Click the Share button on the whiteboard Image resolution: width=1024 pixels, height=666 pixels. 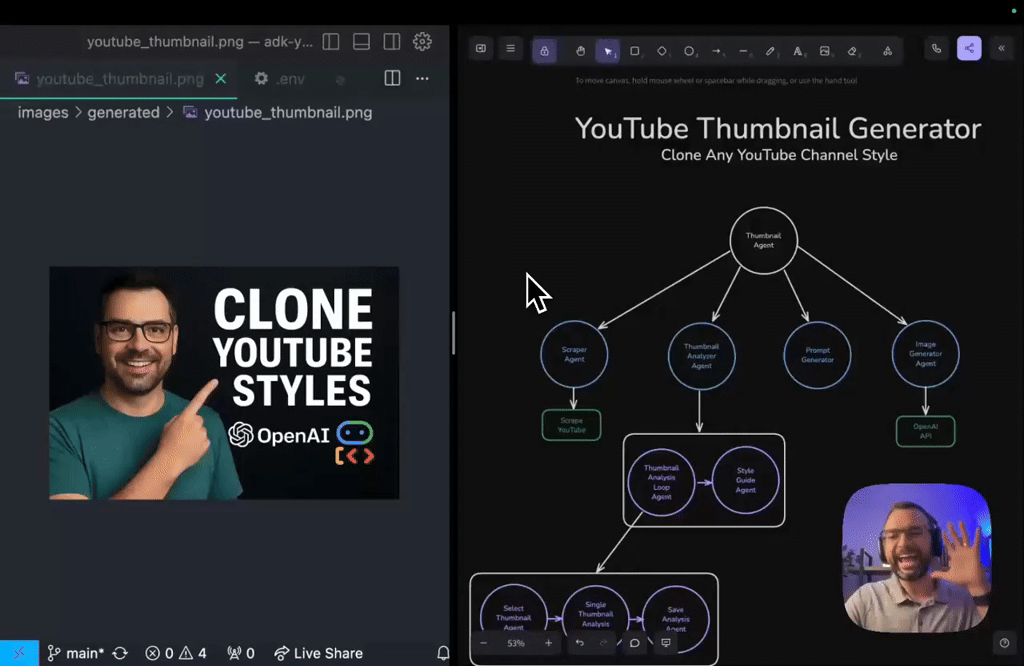coord(969,48)
